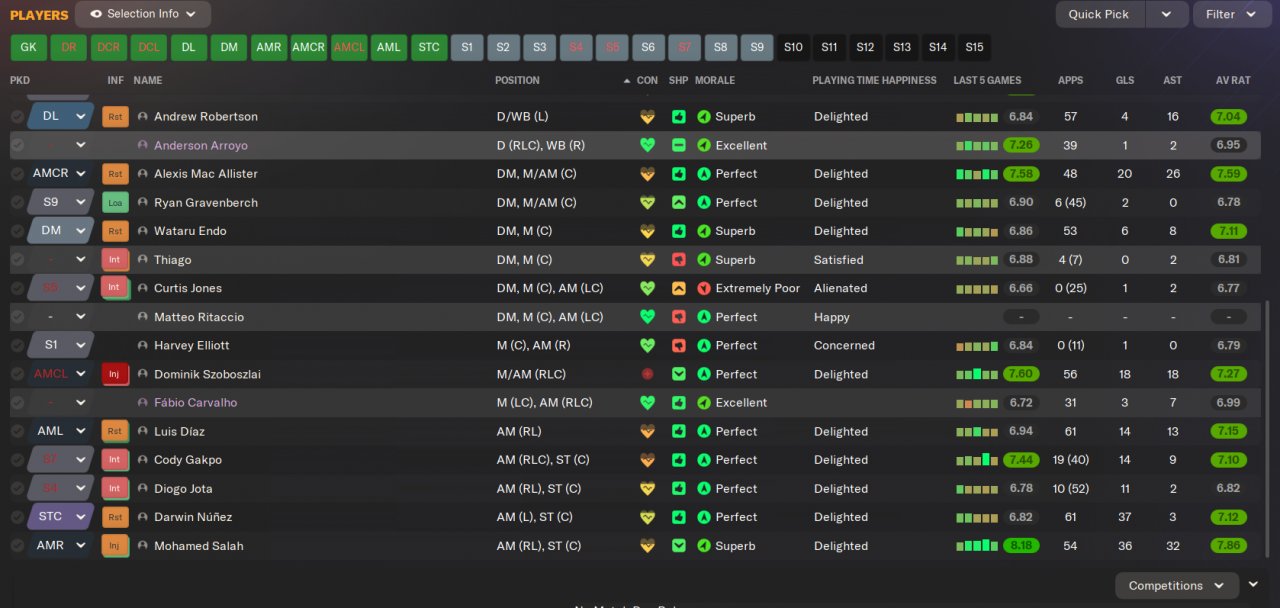Click Diogo Jota's Int badge
1280x608 pixels.
click(115, 489)
